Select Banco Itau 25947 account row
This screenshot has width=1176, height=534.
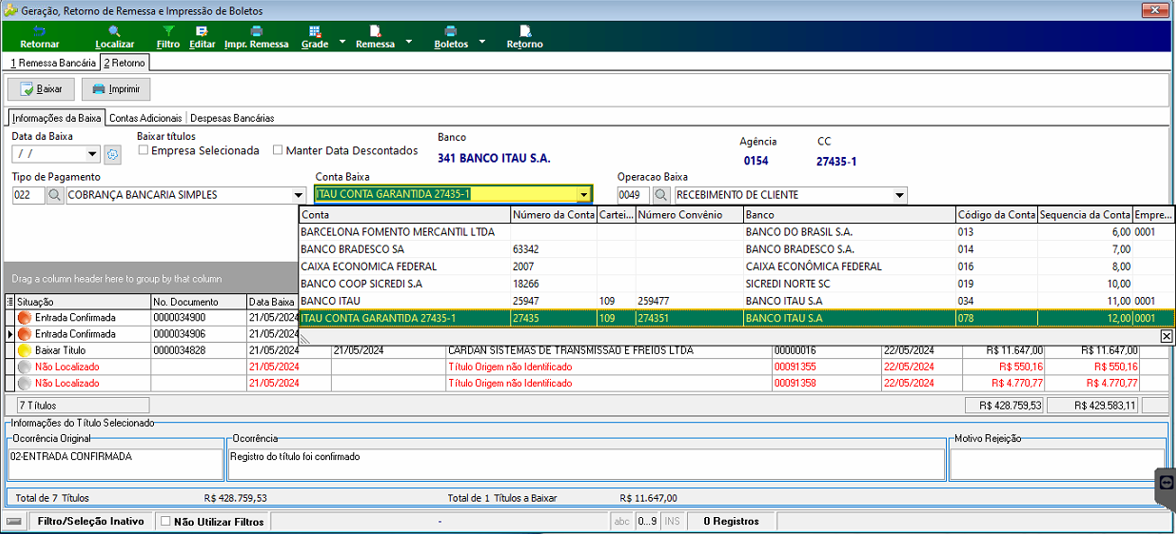pos(736,301)
